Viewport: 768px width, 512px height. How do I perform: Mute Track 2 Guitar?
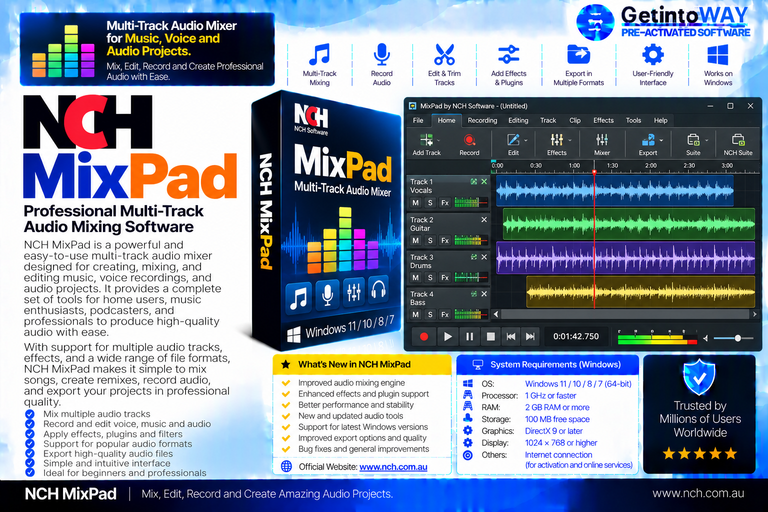415,240
